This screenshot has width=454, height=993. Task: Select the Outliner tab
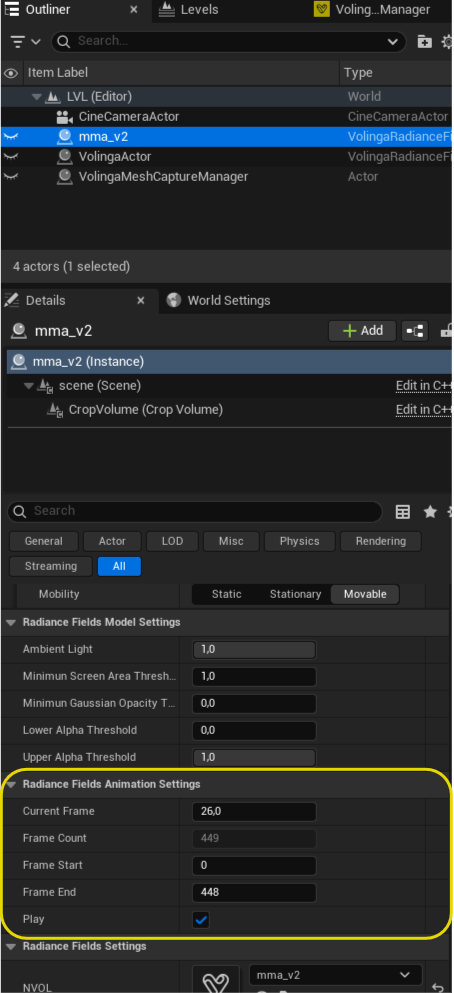point(47,10)
